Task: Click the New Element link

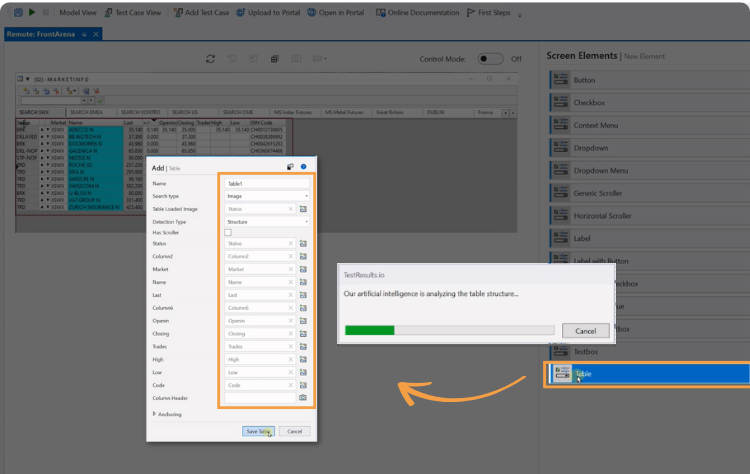Action: (x=644, y=56)
